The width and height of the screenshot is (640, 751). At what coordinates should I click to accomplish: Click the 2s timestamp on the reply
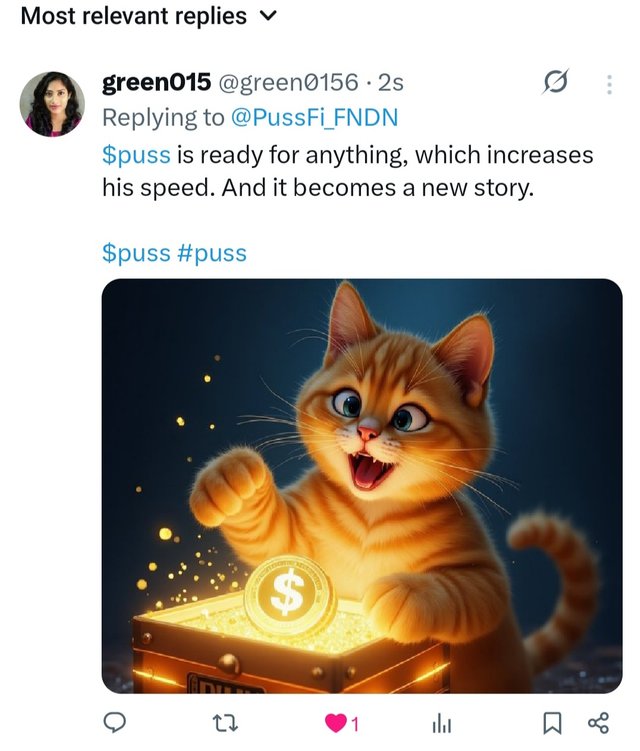pyautogui.click(x=390, y=83)
